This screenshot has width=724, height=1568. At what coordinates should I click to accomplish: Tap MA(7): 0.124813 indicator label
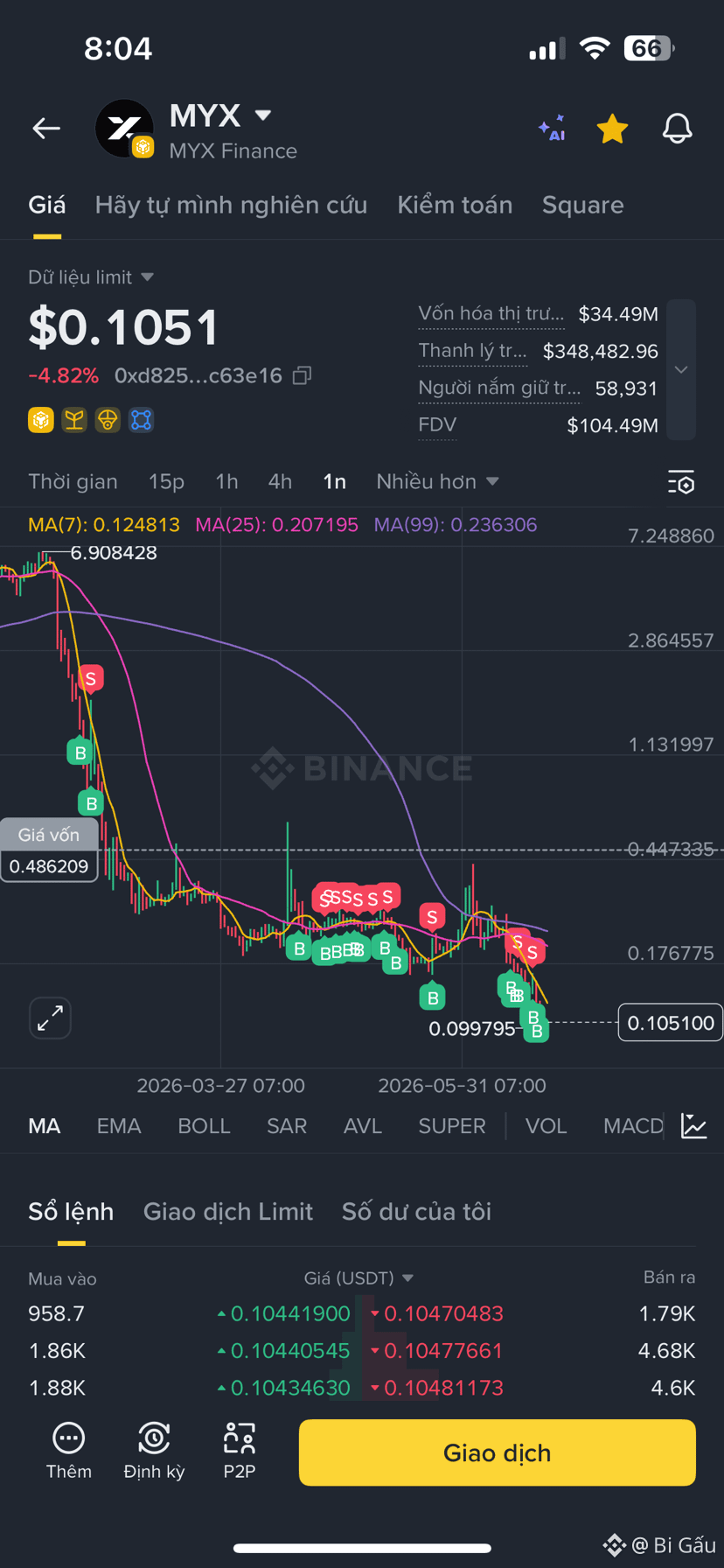tap(103, 525)
